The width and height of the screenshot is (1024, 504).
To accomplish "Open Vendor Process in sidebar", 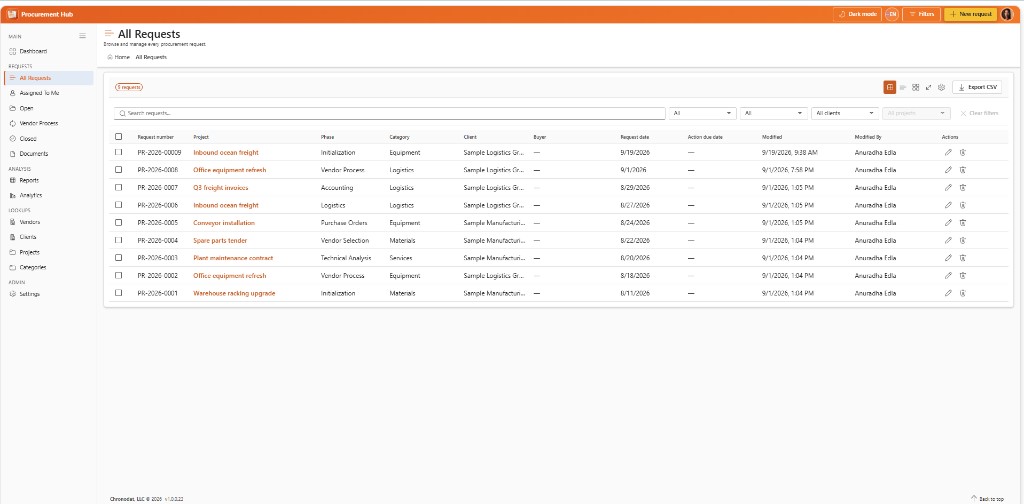I will click(x=48, y=123).
